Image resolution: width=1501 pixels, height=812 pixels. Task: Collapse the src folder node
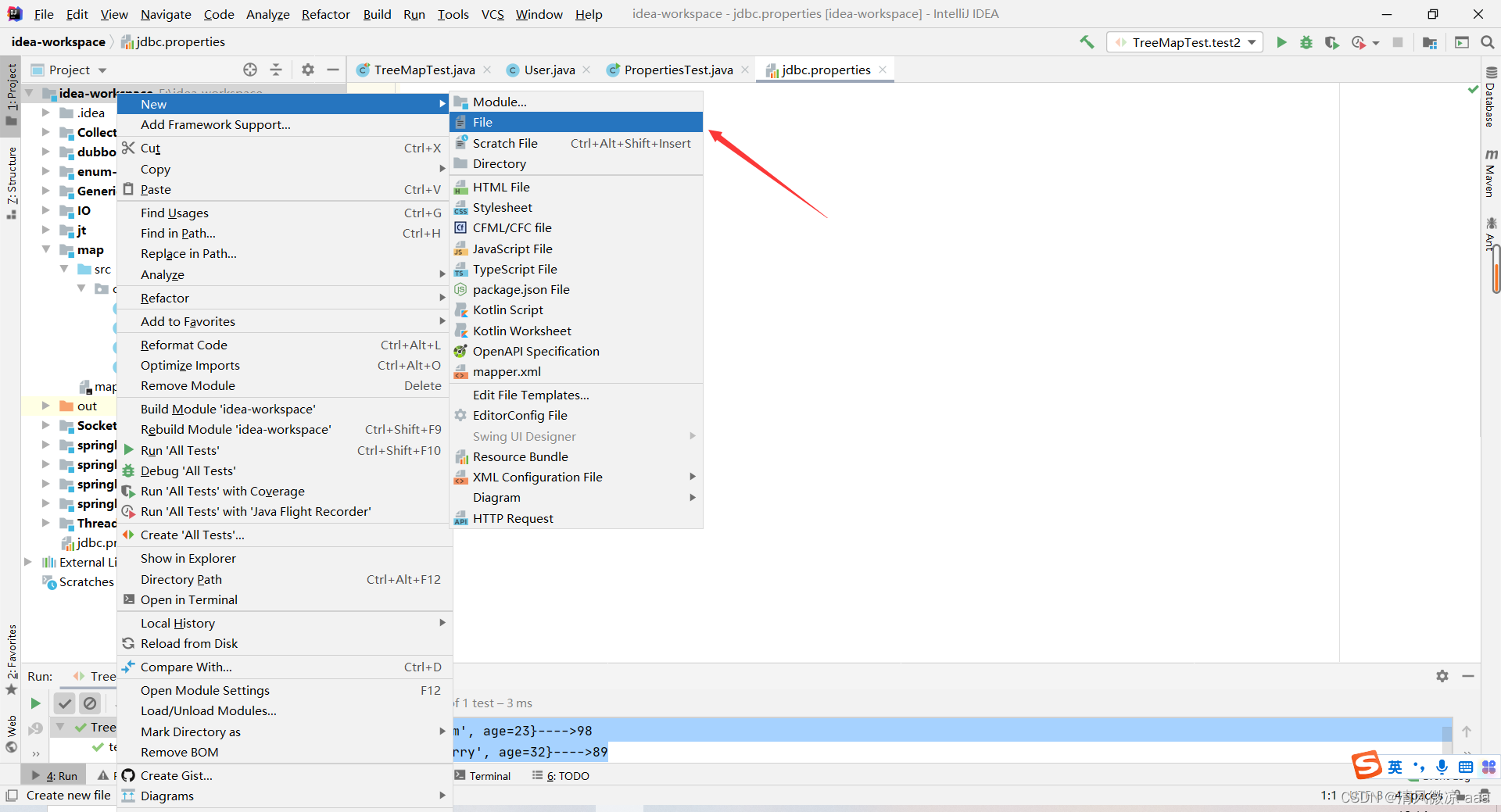pyautogui.click(x=64, y=269)
